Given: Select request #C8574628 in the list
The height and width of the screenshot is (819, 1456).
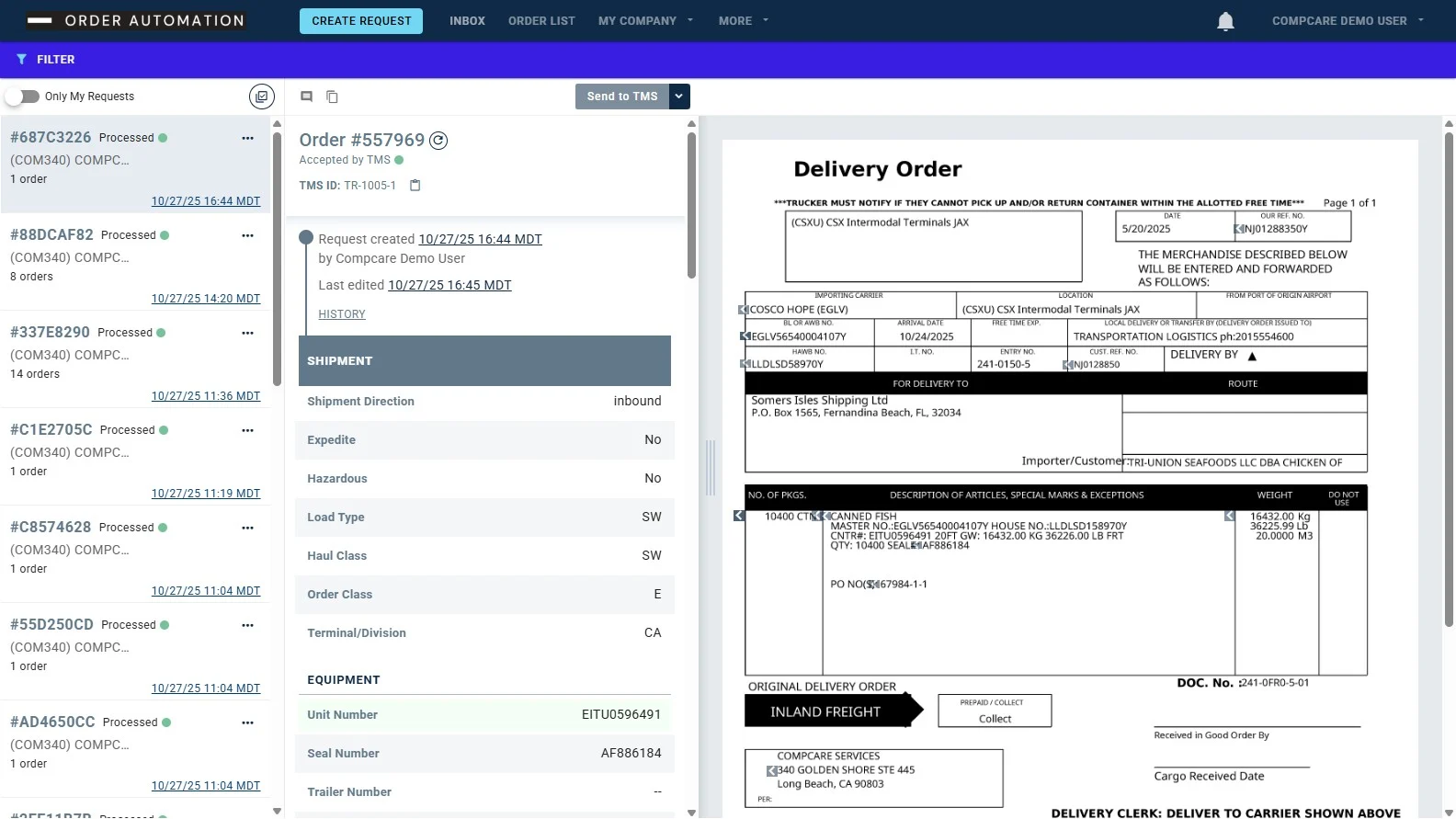Looking at the screenshot, I should 135,554.
